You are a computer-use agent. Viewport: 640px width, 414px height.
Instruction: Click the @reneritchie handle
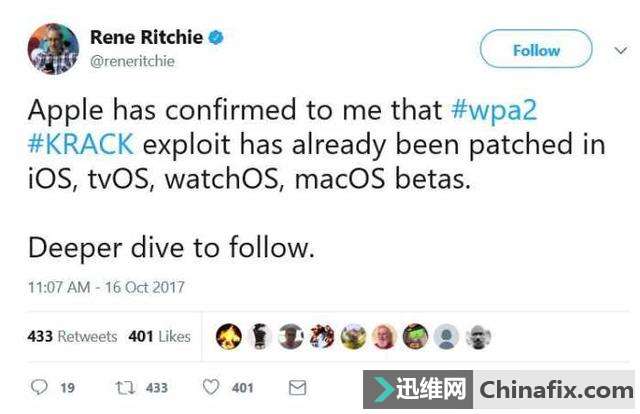(132, 61)
